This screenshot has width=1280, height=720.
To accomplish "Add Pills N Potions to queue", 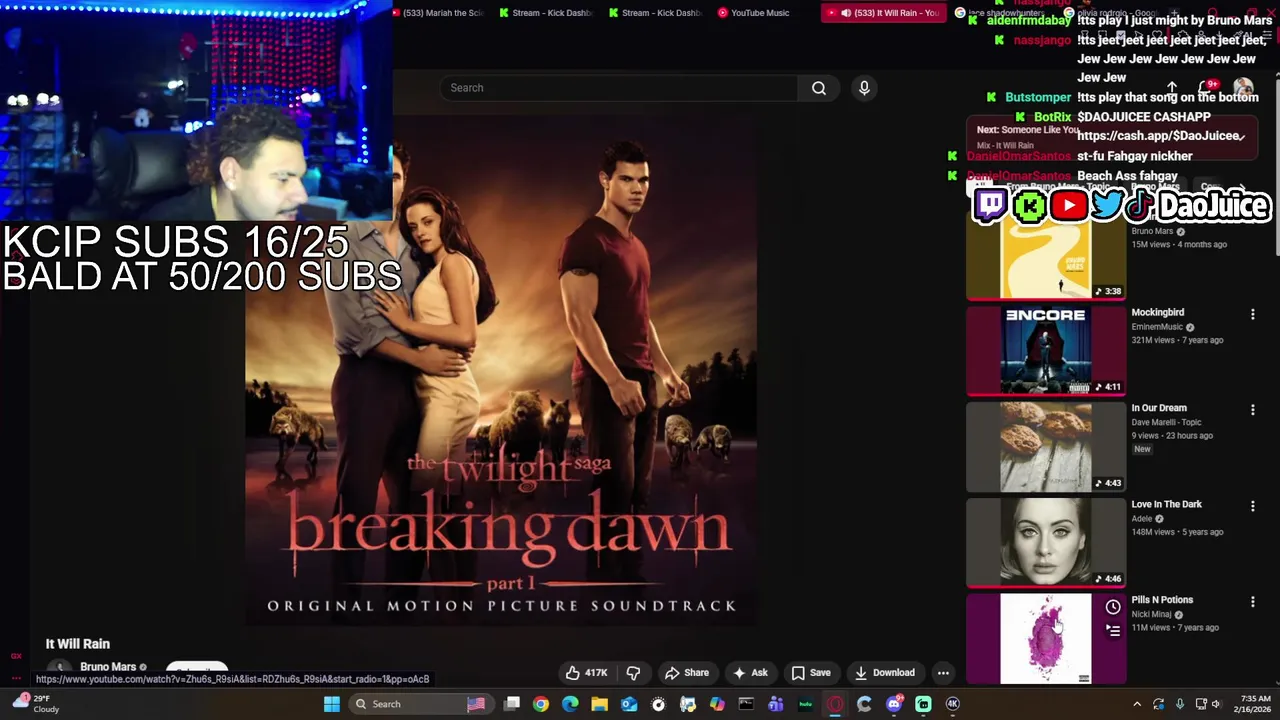I will (1113, 630).
